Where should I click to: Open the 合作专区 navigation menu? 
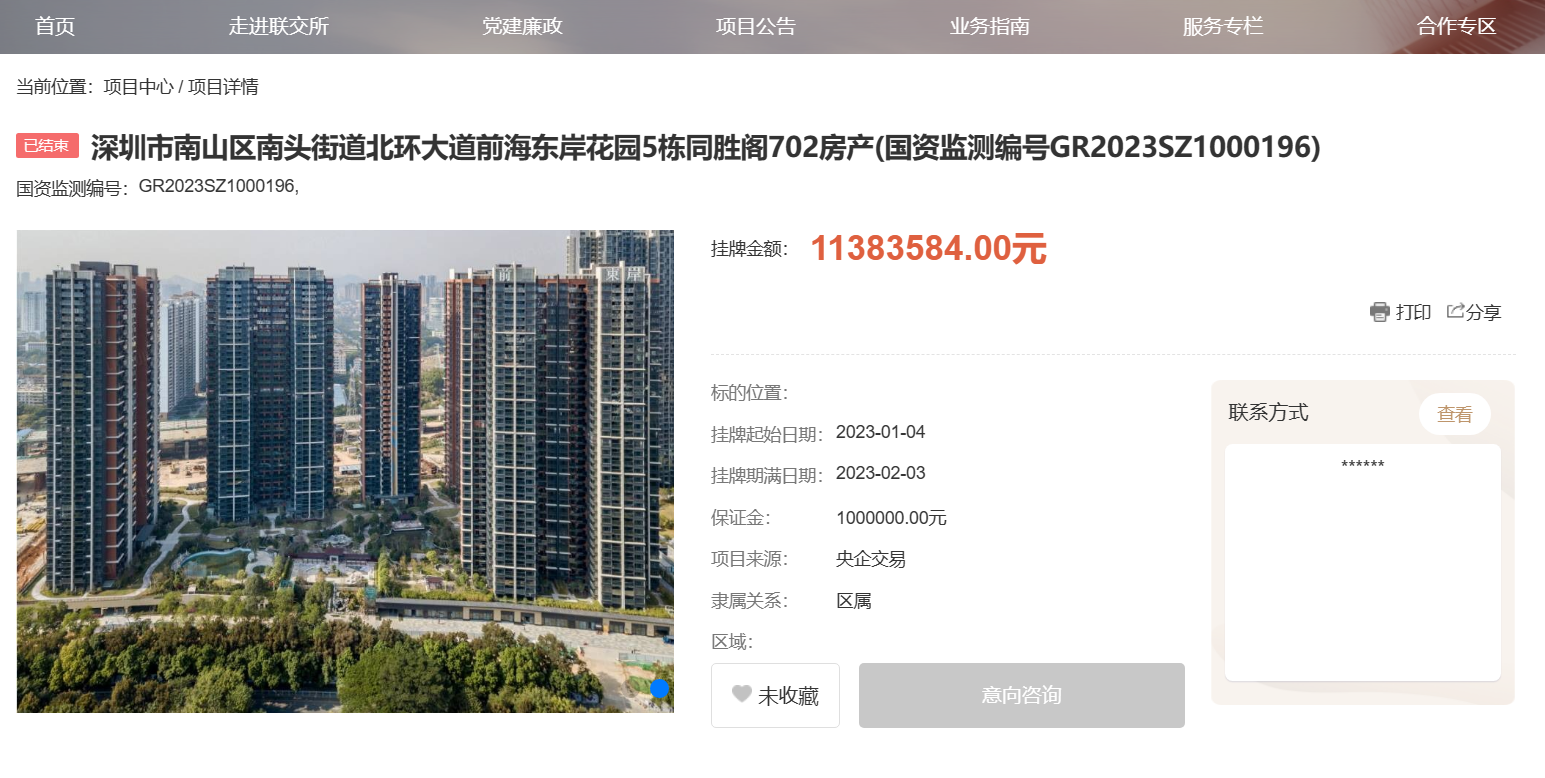(1456, 27)
